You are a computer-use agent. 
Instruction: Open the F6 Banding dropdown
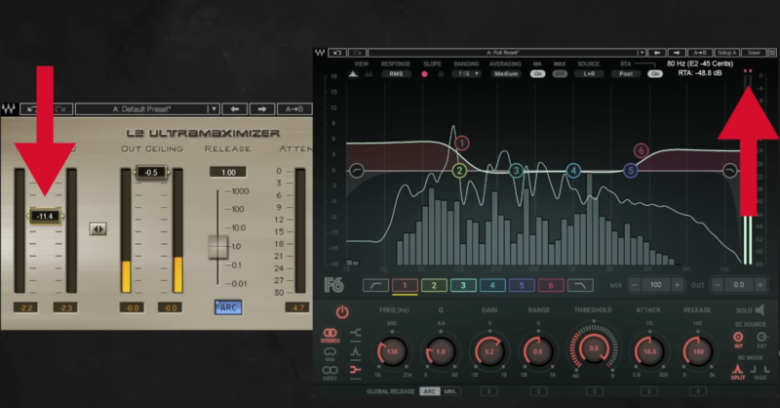tap(467, 74)
